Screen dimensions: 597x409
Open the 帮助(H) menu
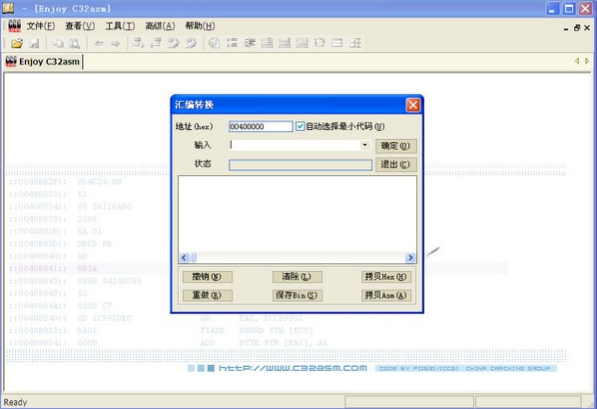[200, 26]
